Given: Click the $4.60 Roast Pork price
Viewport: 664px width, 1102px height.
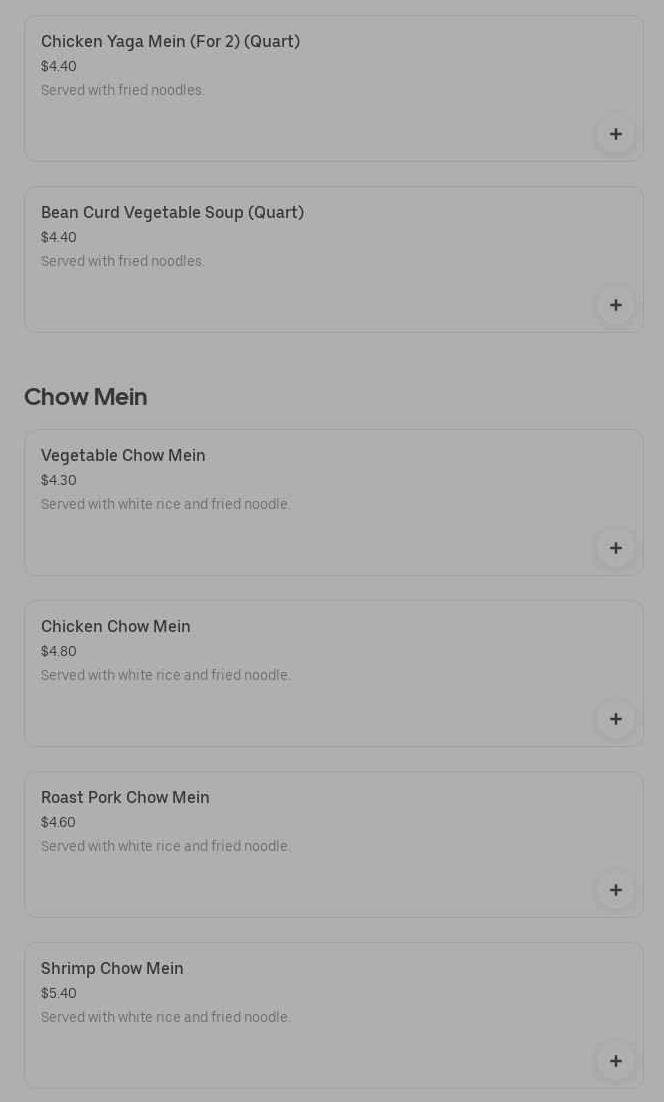Looking at the screenshot, I should point(58,822).
